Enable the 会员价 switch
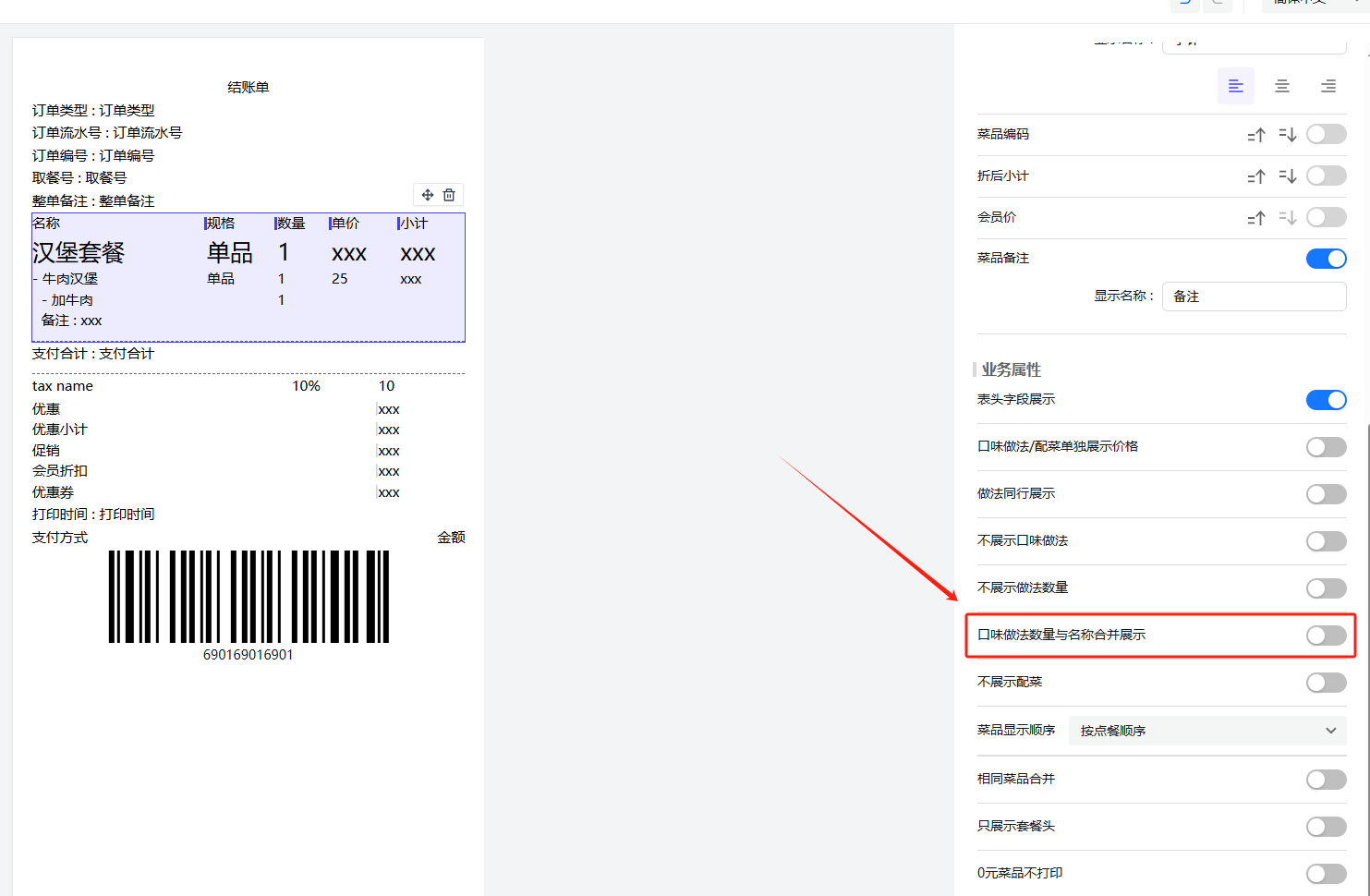This screenshot has height=896, width=1370. (x=1326, y=217)
